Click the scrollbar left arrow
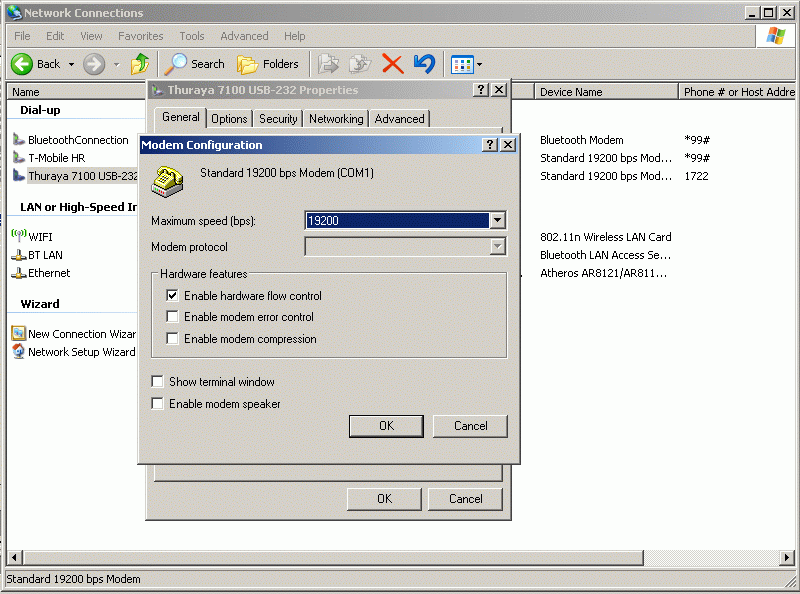This screenshot has width=800, height=594. click(x=15, y=558)
